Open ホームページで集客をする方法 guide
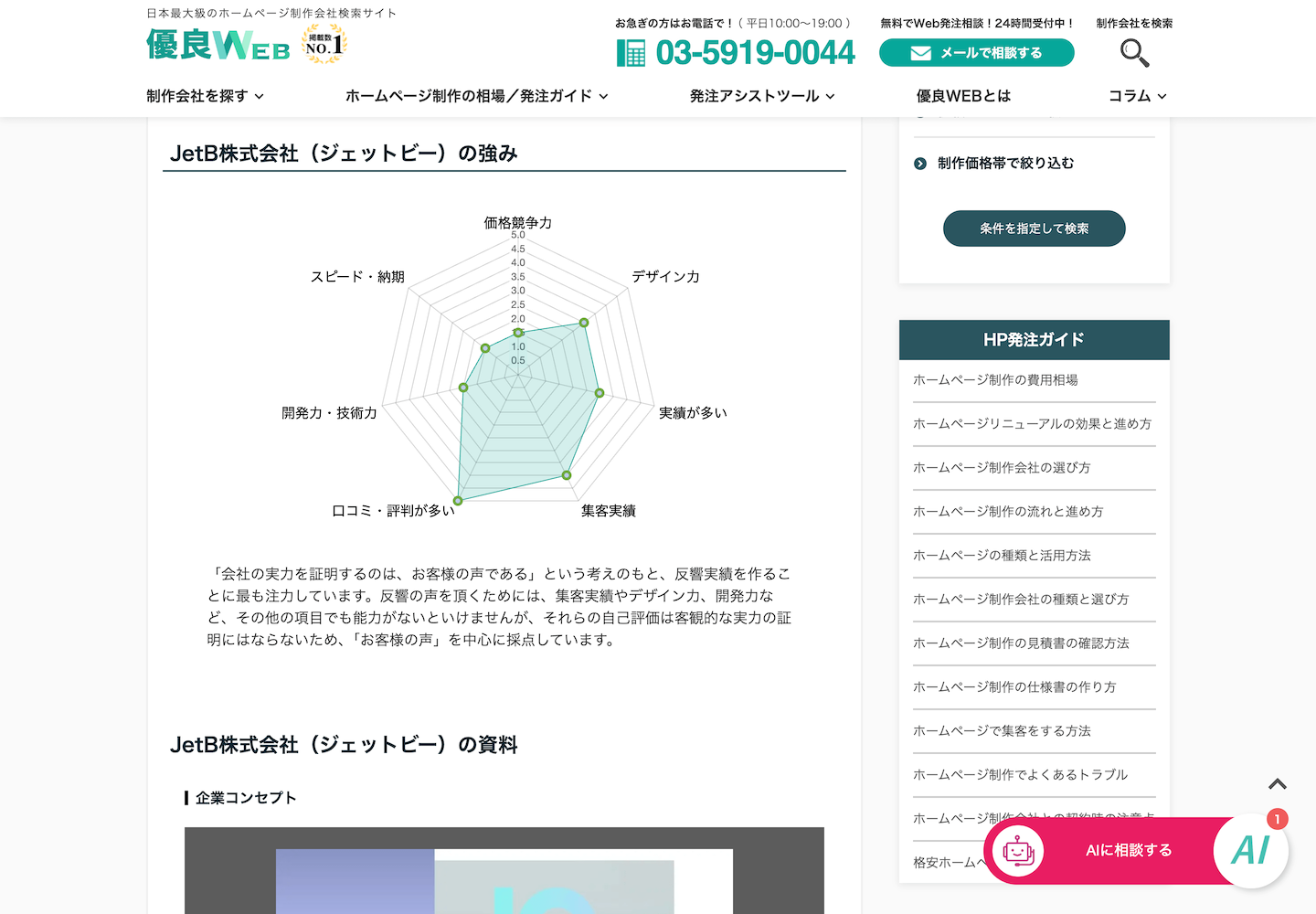Image resolution: width=1316 pixels, height=914 pixels. 1002,731
